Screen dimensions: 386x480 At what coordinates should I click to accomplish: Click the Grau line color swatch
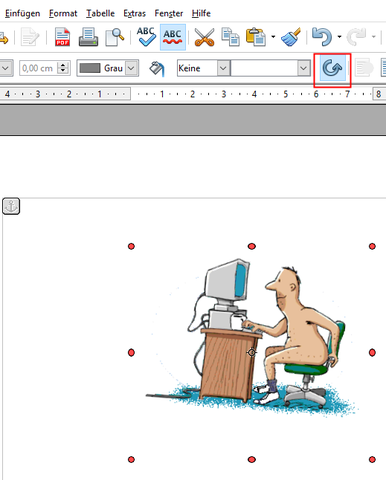coord(90,68)
